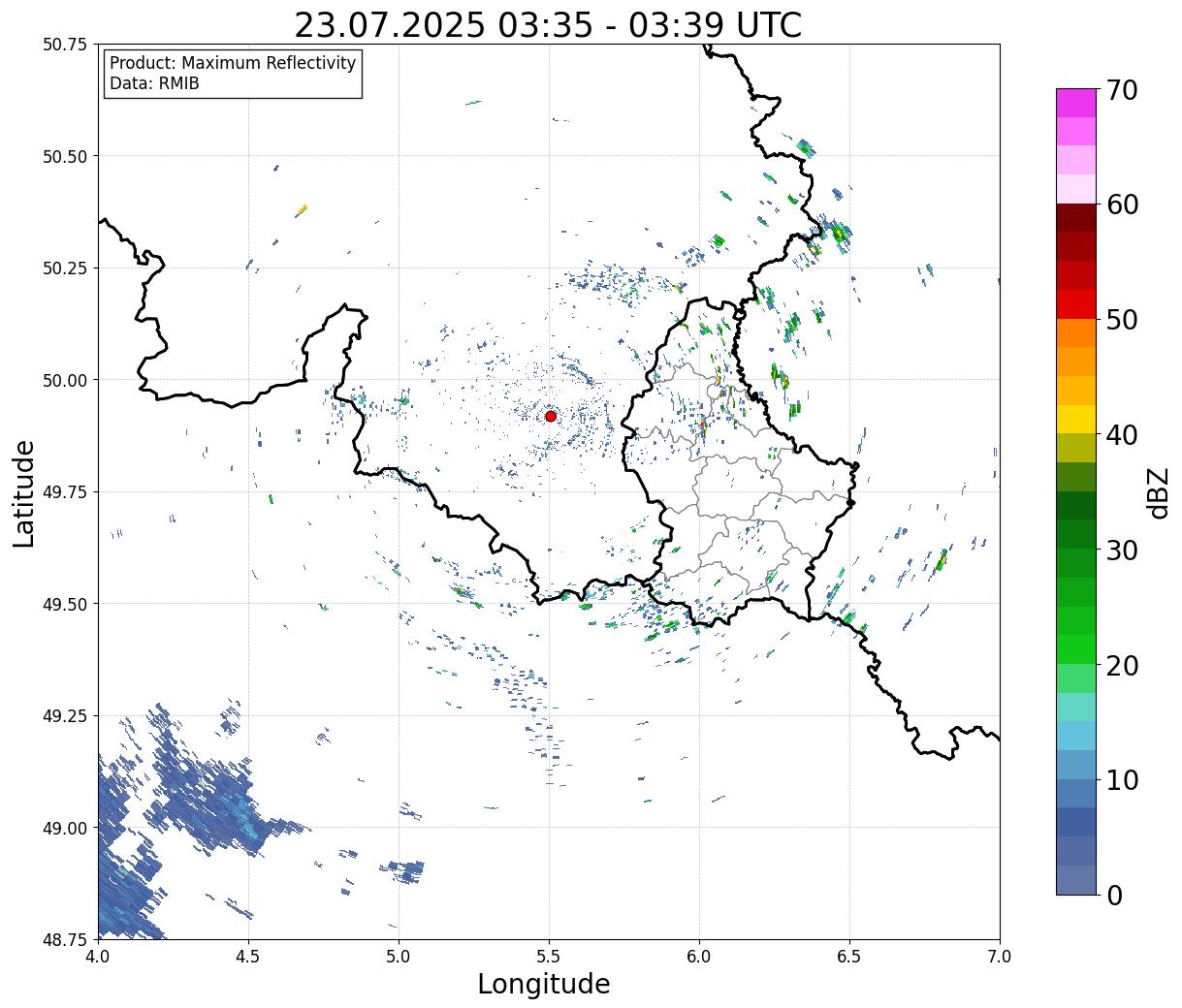Click the 'Latitude' axis label
Screen dimensions: 1182x1008
(24, 492)
